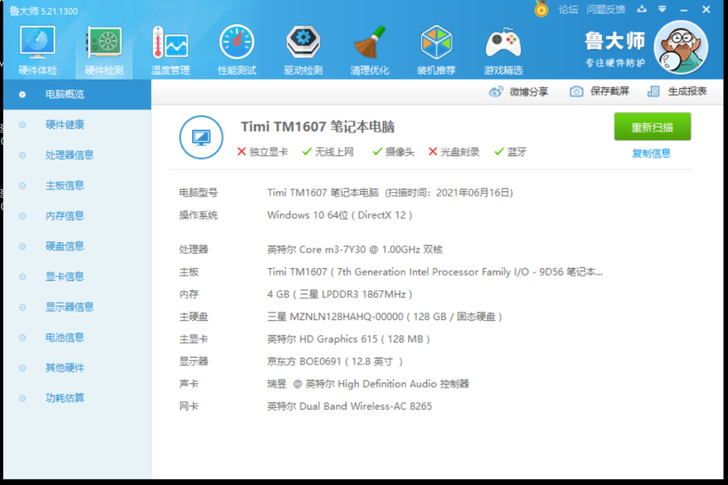The image size is (728, 485).
Task: Open 游戏精选 gamepad icon
Action: coord(503,51)
